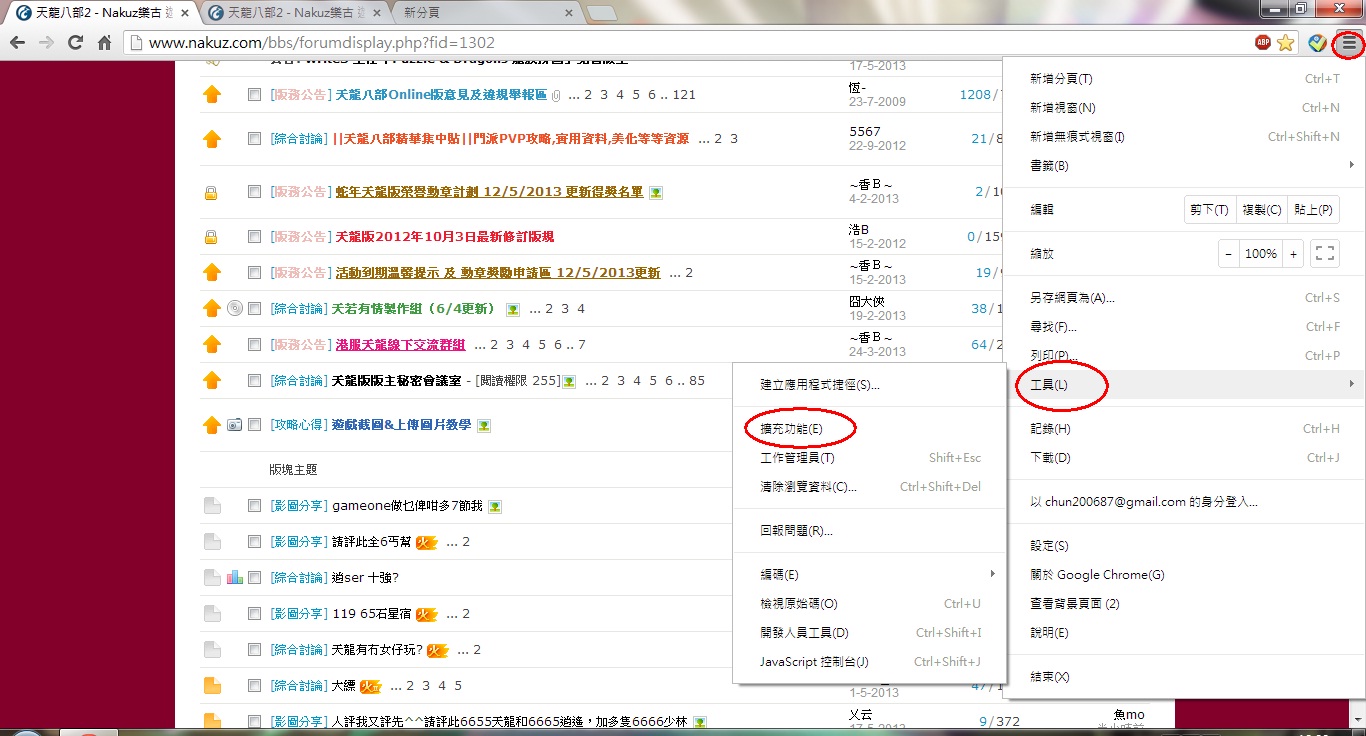Screen dimensions: 1366x736
Task: Close the first 天龍八部2 tab
Action: [x=184, y=13]
